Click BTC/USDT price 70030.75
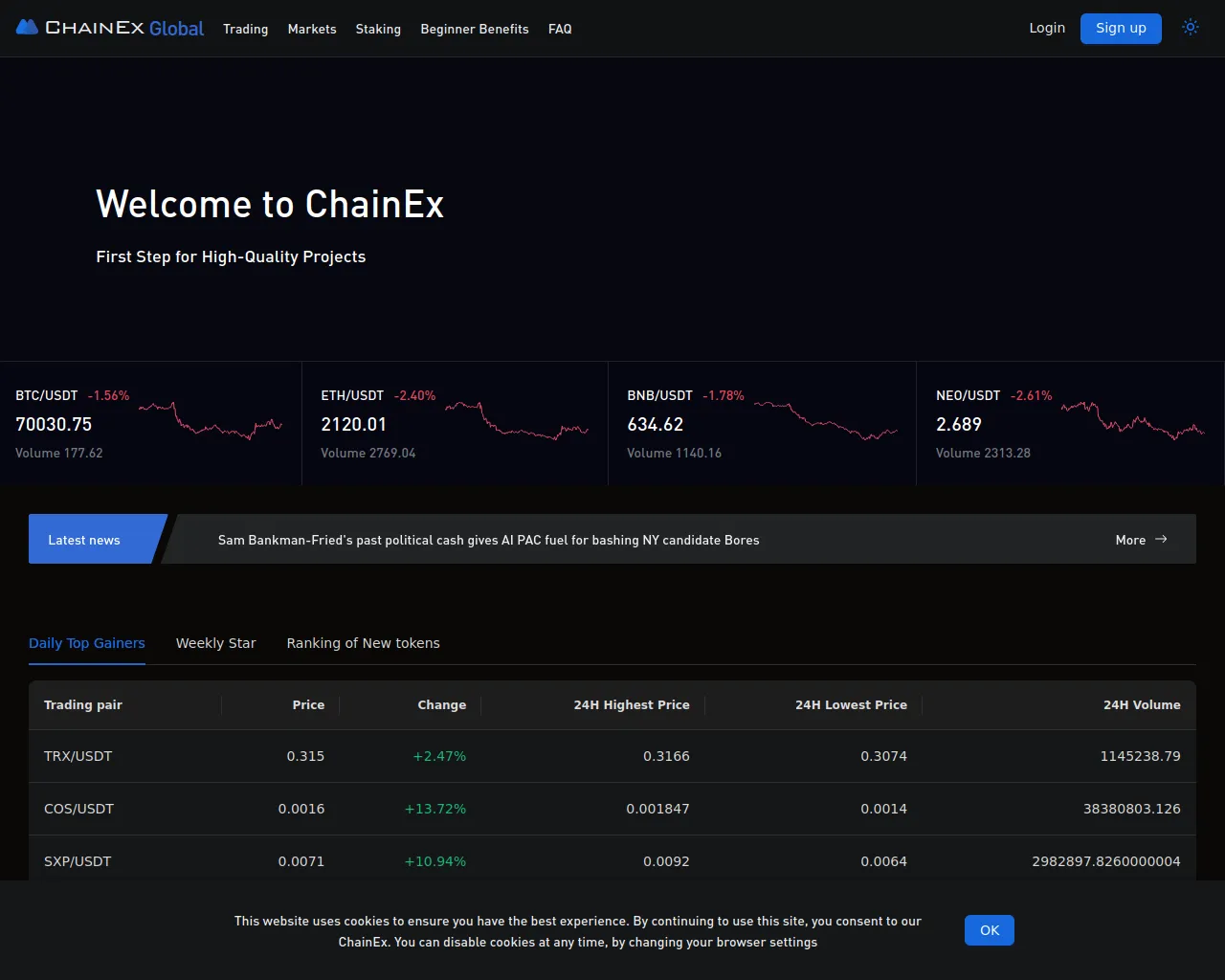This screenshot has height=980, width=1225. [54, 424]
